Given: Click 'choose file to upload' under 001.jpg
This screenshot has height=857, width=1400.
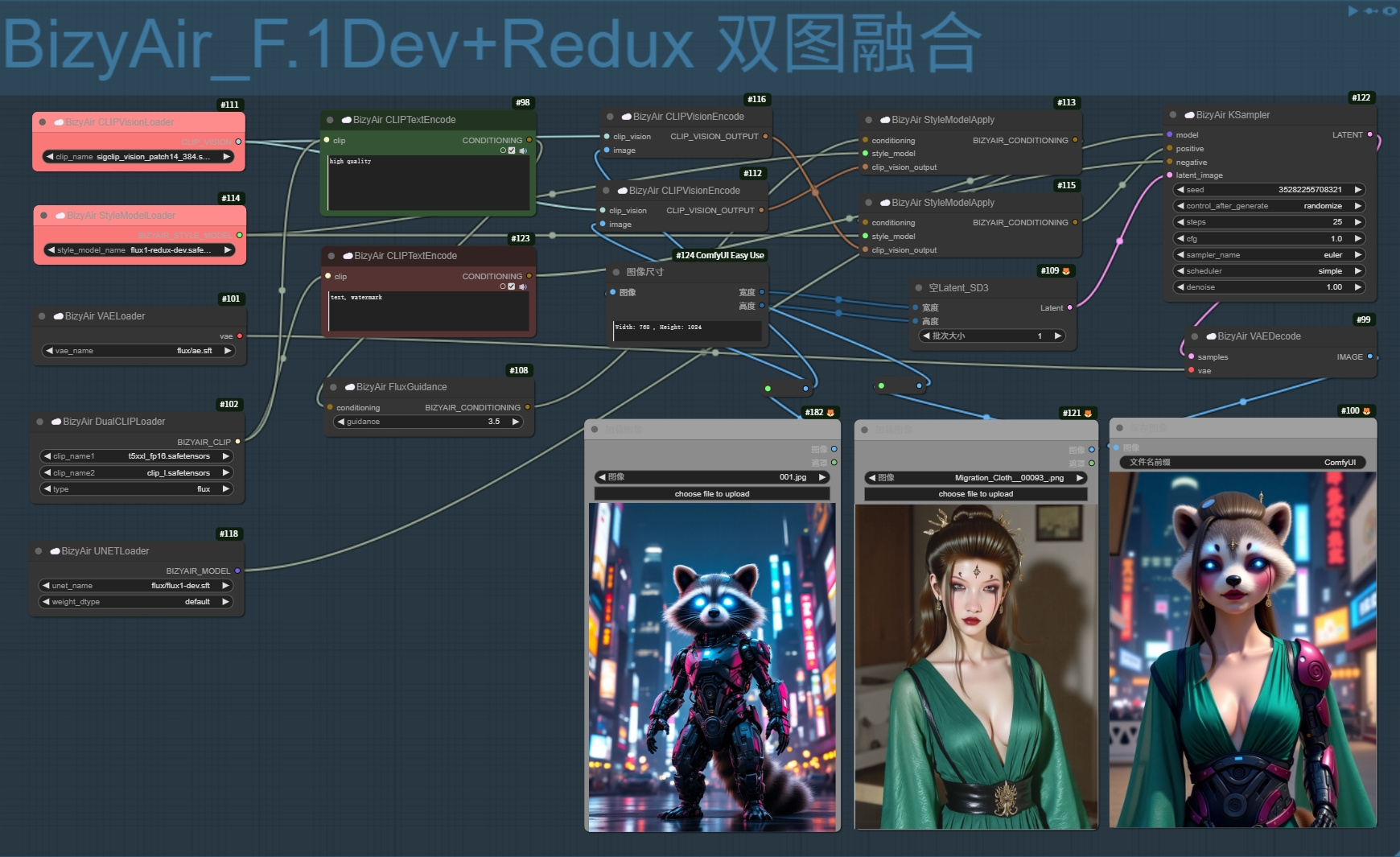Looking at the screenshot, I should [712, 494].
